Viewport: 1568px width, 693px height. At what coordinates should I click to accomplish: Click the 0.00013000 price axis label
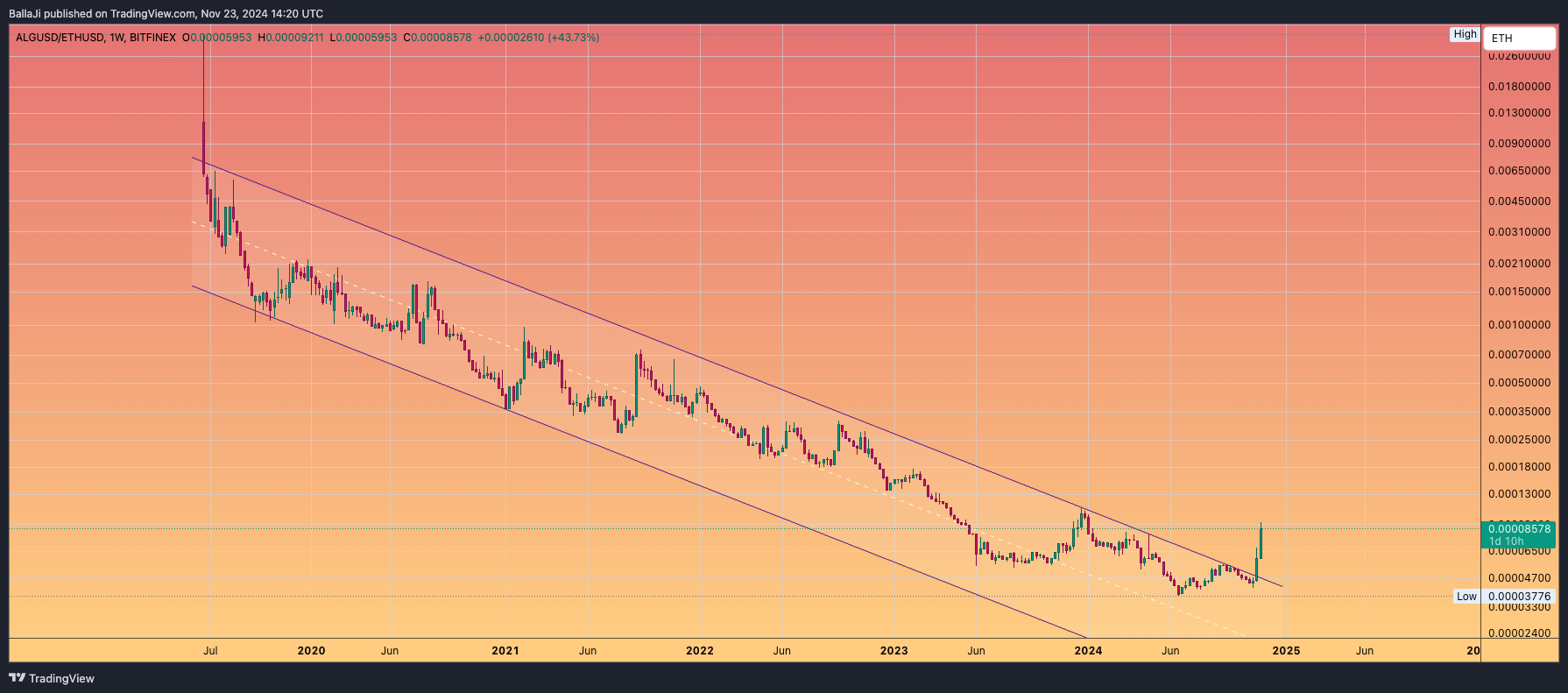tap(1519, 494)
